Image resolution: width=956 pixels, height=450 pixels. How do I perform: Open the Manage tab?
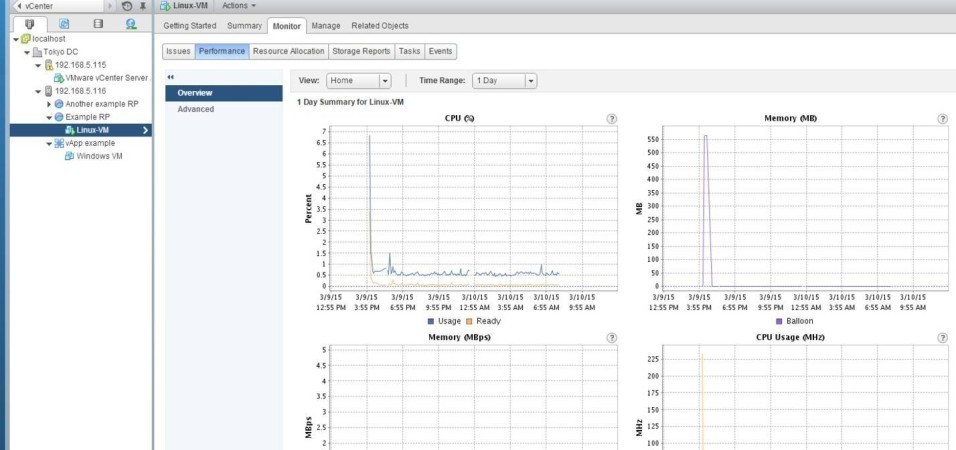point(326,26)
